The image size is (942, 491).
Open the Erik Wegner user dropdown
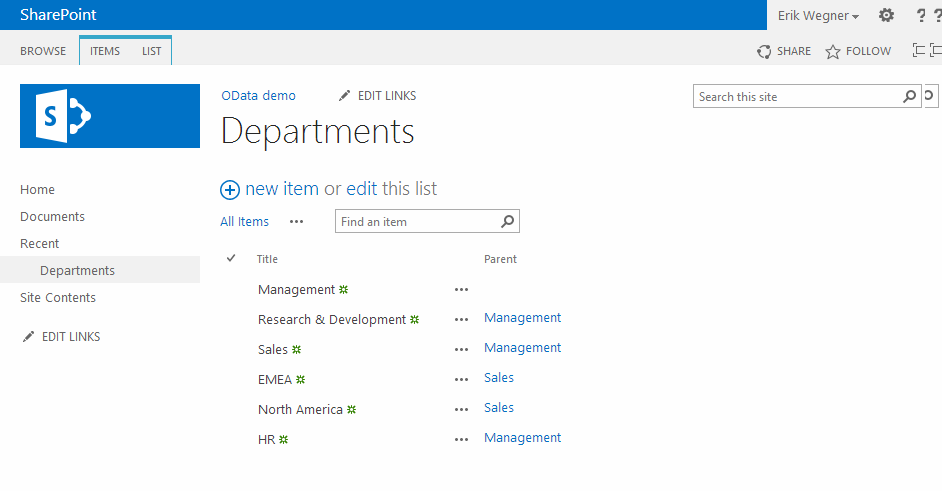point(818,15)
